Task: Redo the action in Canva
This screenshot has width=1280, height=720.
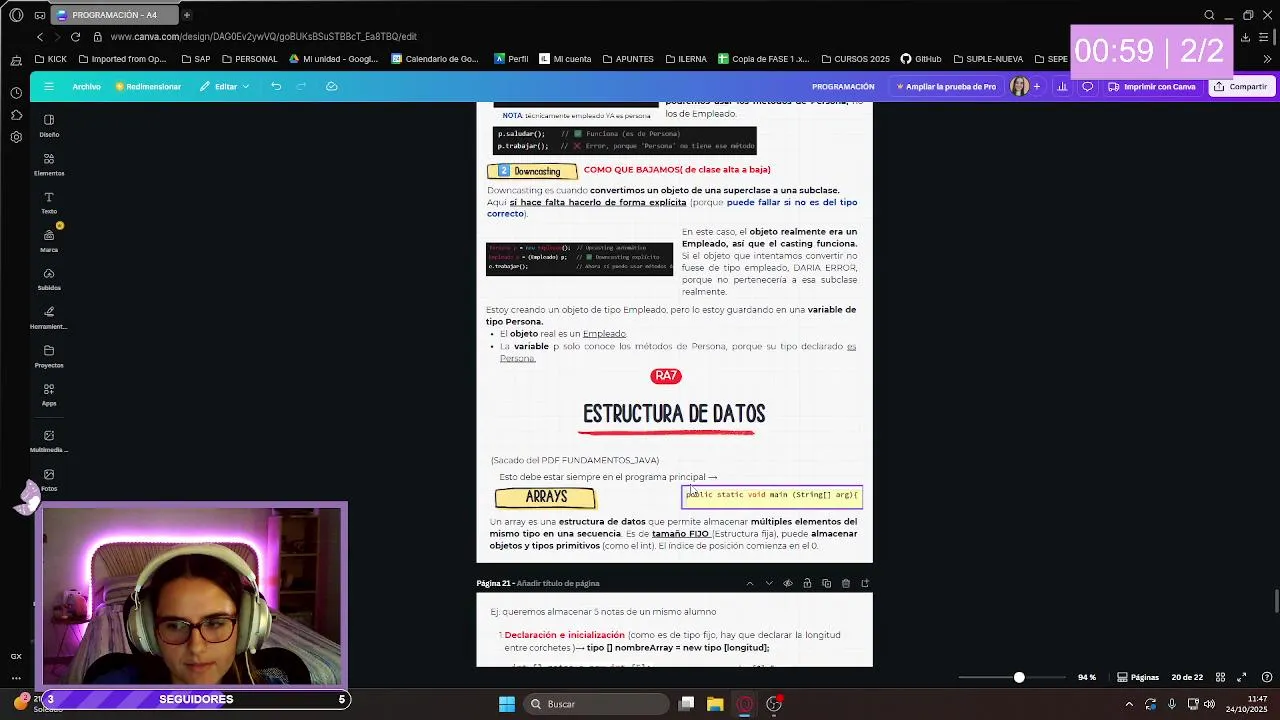Action: tap(302, 86)
